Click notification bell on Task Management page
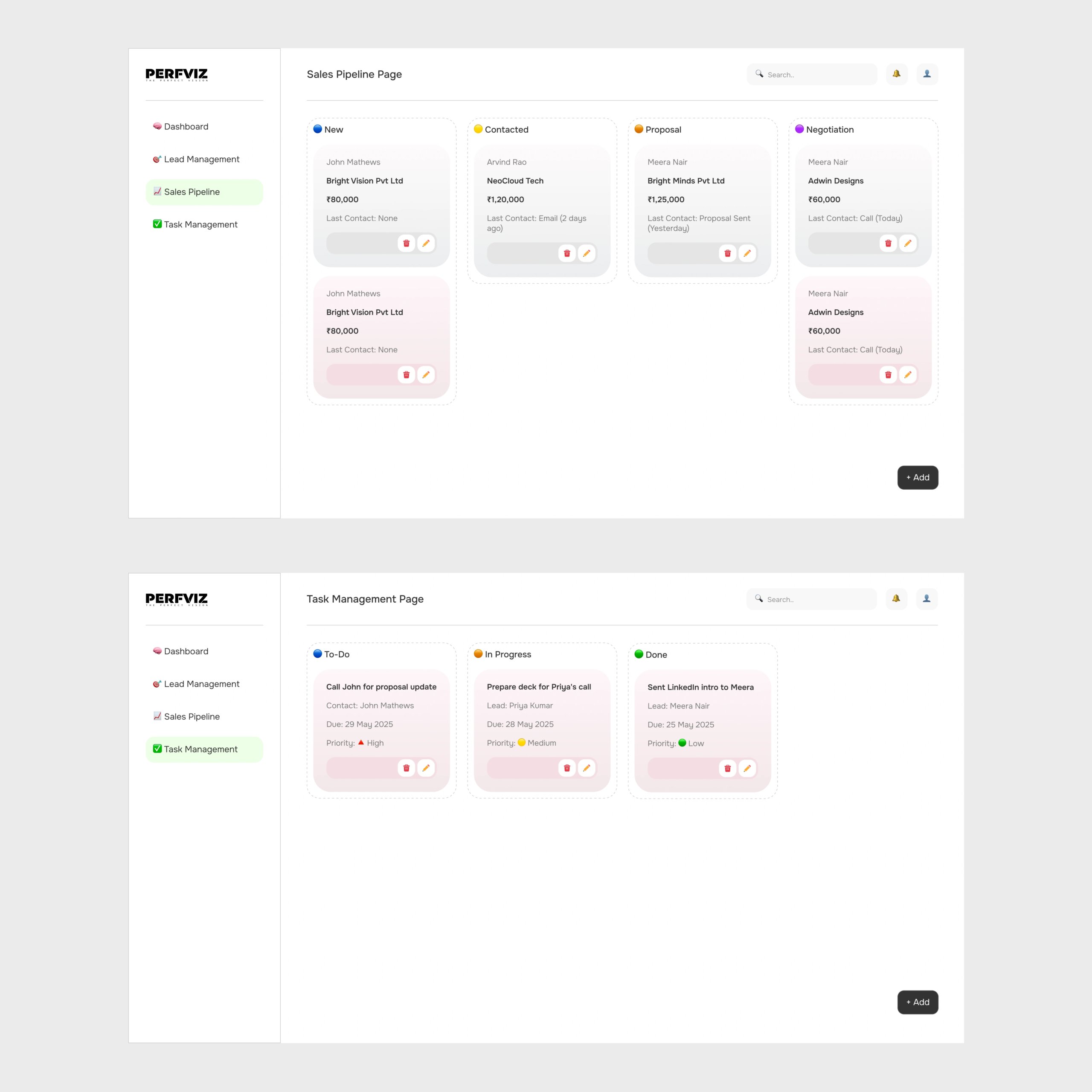This screenshot has width=1092, height=1092. 896,598
